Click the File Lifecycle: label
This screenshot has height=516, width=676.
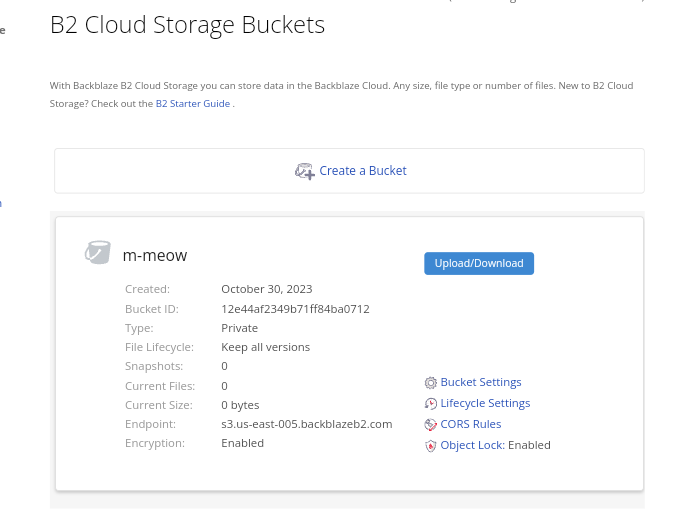(x=159, y=347)
